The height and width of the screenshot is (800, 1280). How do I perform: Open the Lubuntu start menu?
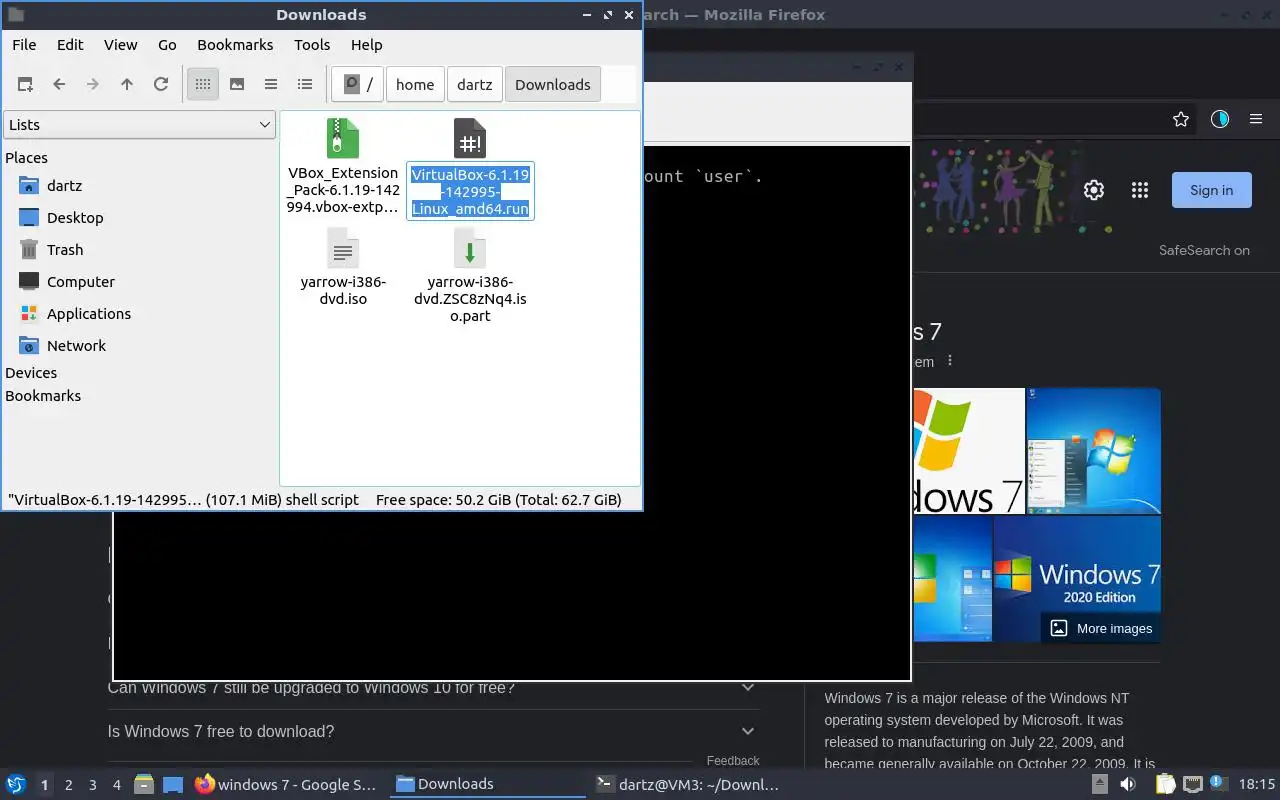16,784
